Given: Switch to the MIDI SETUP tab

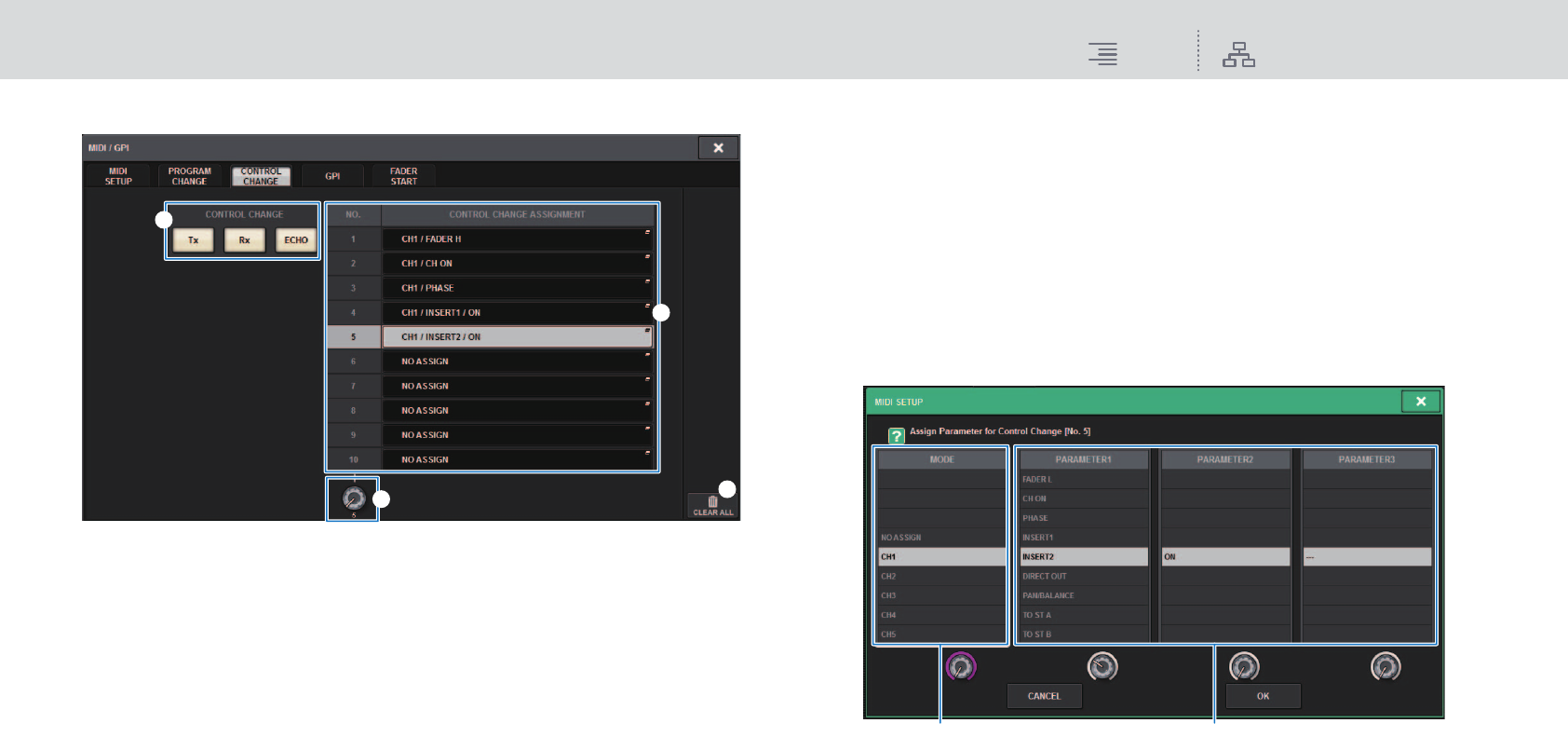Looking at the screenshot, I should tap(118, 176).
